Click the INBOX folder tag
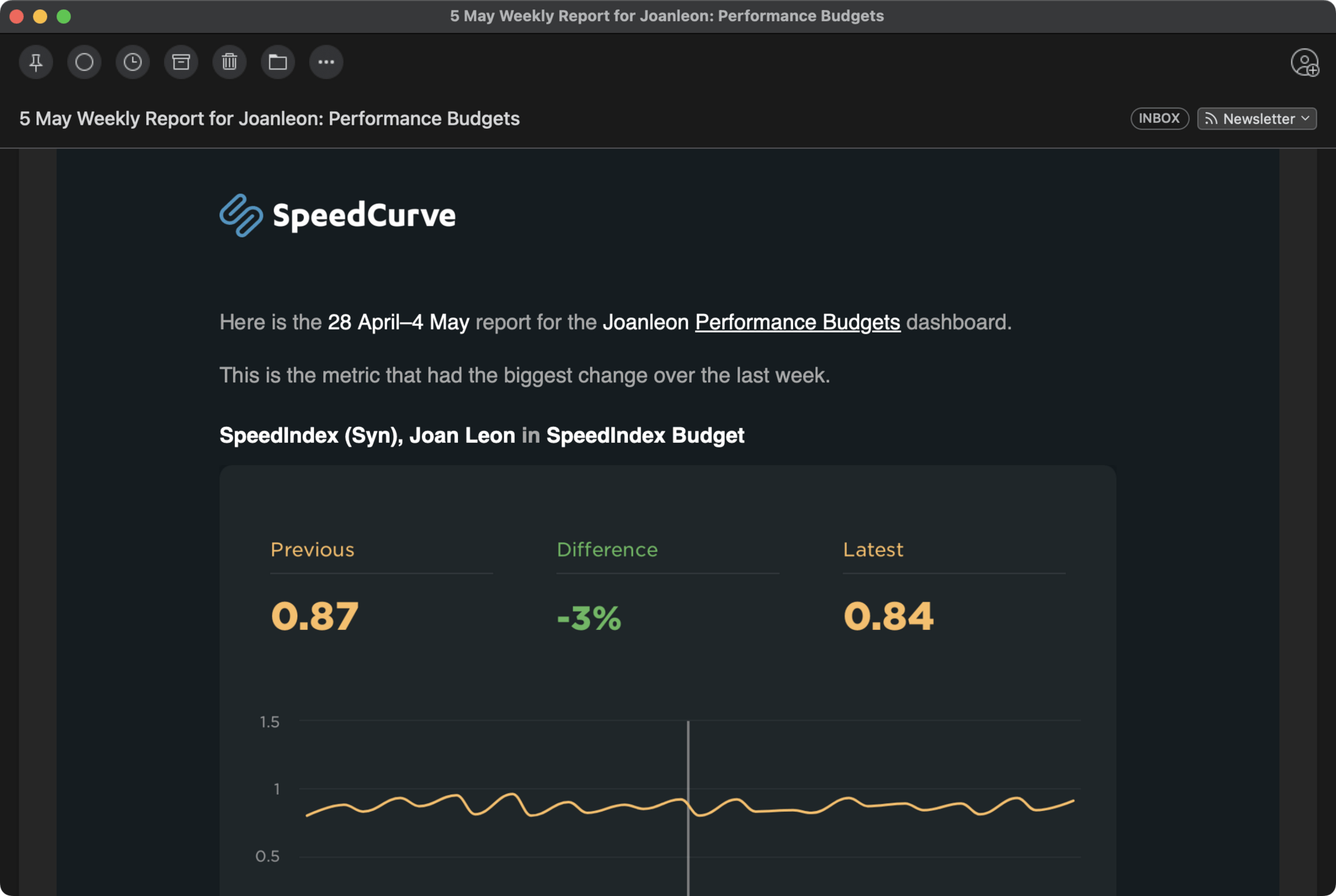Image resolution: width=1336 pixels, height=896 pixels. (x=1159, y=118)
